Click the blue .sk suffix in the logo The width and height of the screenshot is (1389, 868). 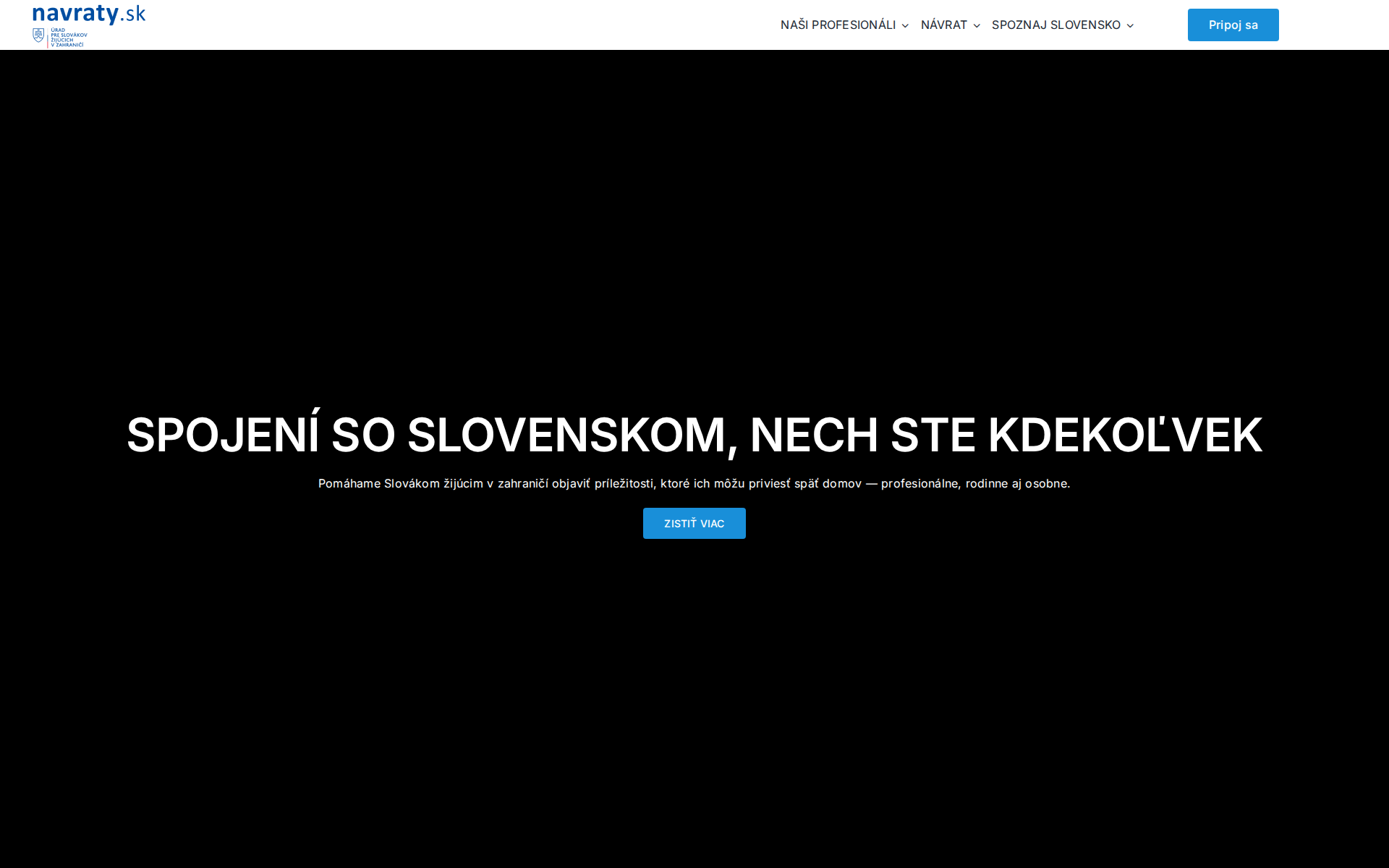[x=132, y=12]
